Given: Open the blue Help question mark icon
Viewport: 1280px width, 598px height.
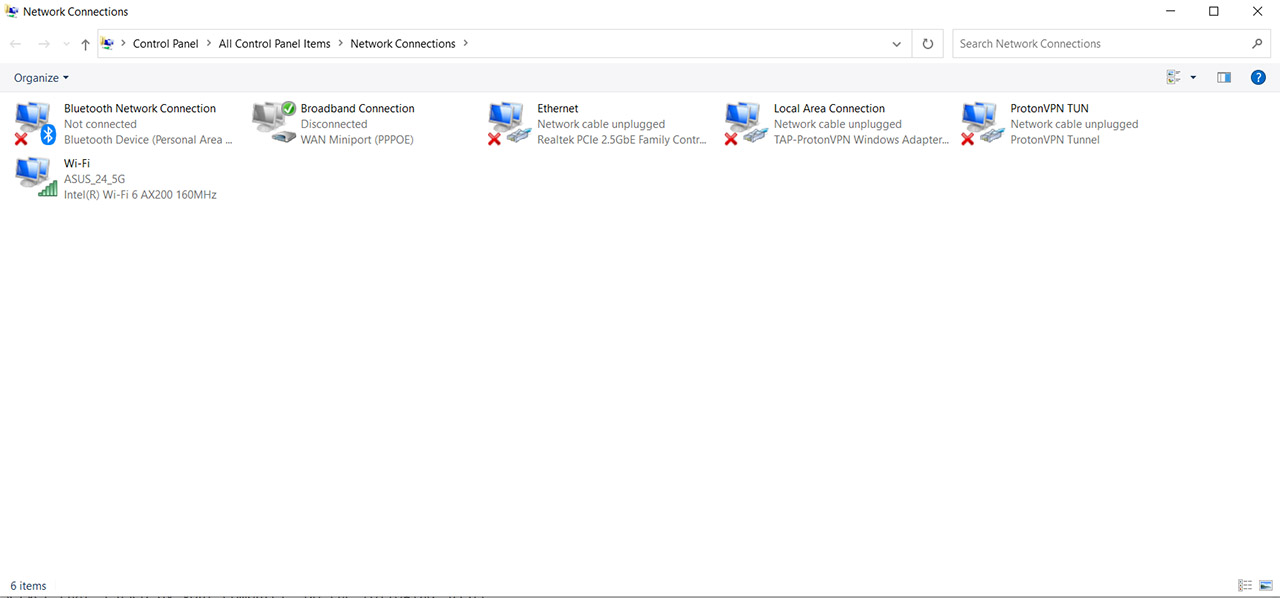Looking at the screenshot, I should point(1258,77).
